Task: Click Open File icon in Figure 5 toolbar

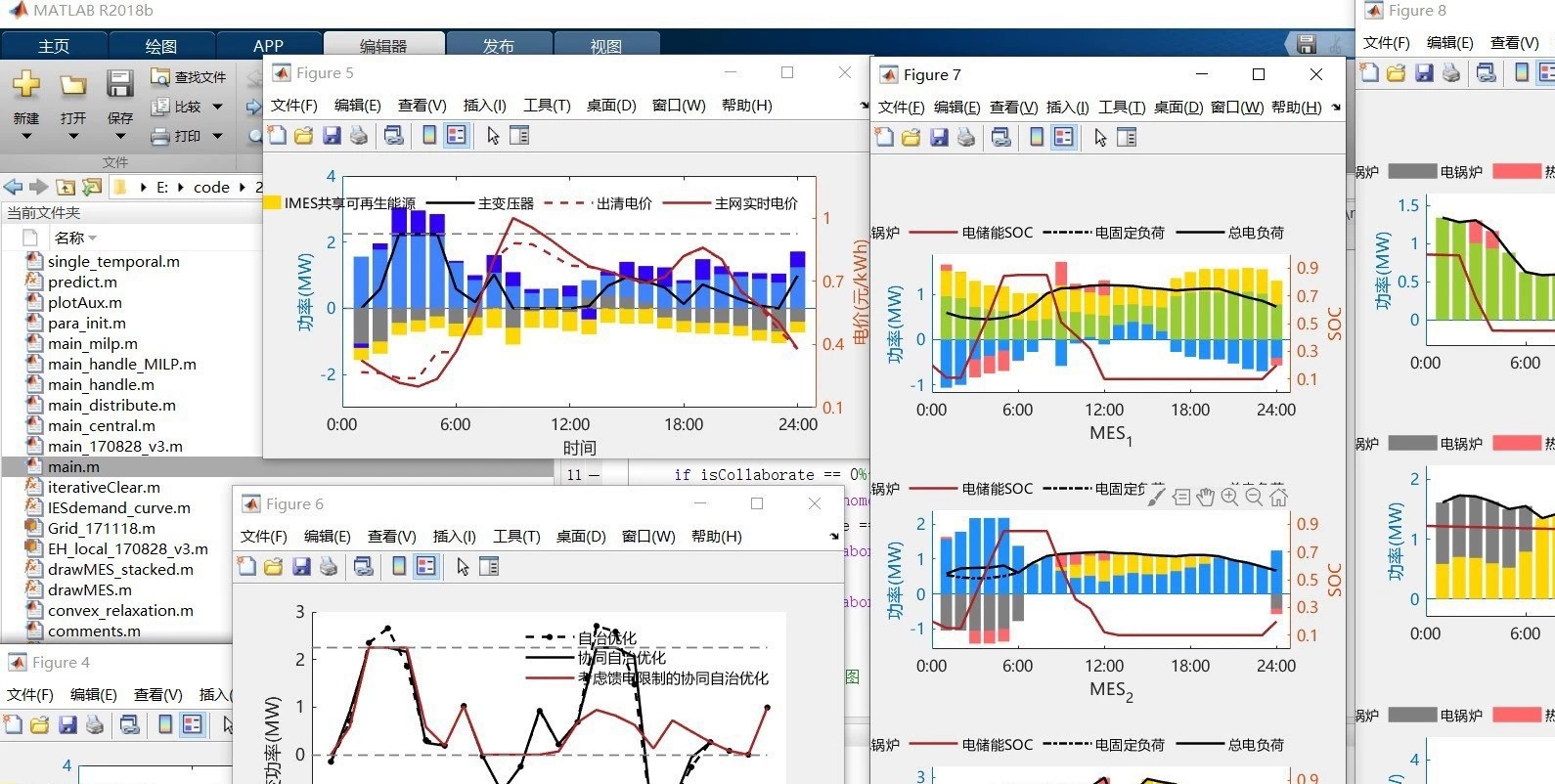Action: point(304,136)
